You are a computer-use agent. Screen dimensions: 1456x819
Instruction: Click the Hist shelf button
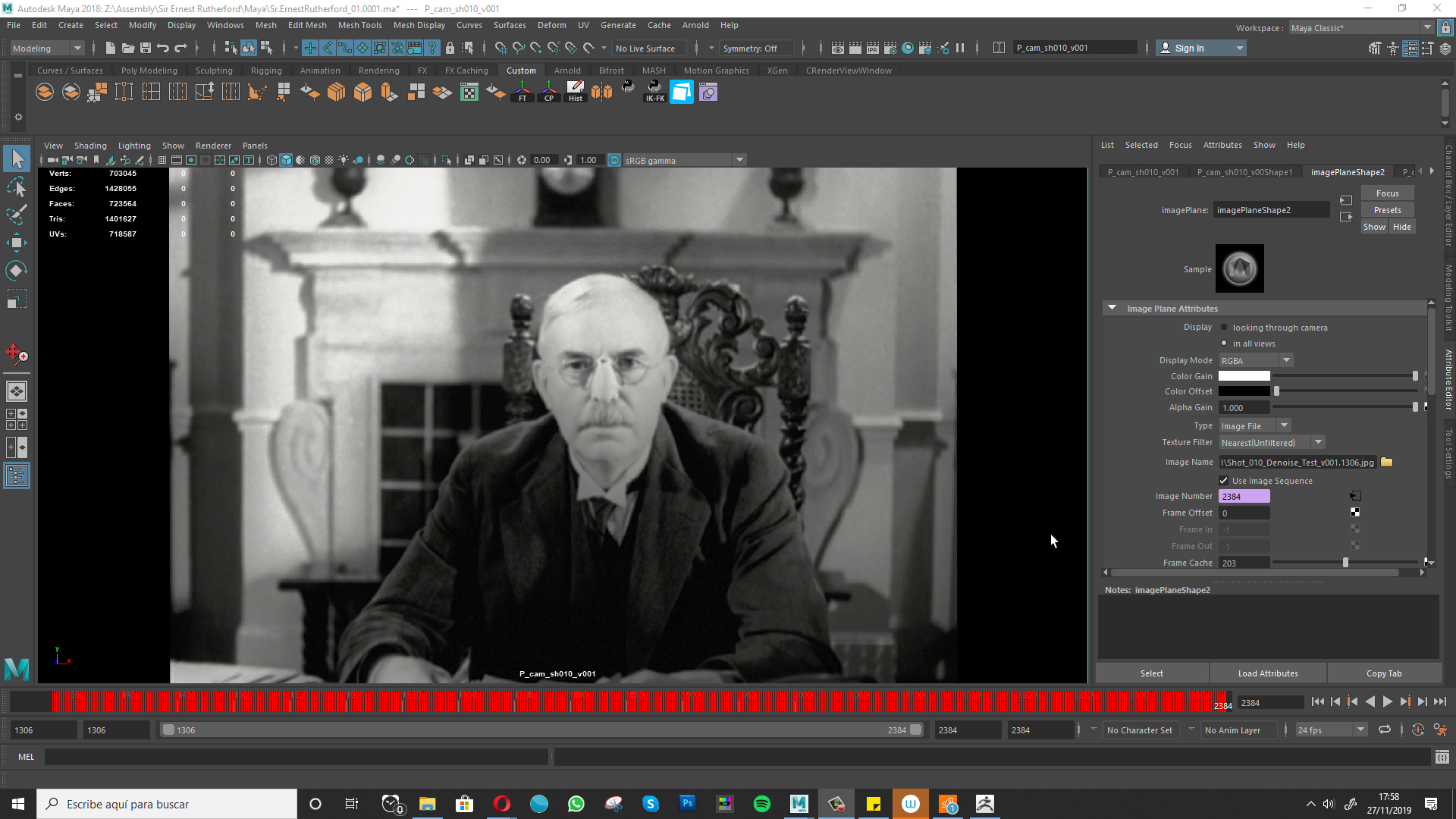576,93
